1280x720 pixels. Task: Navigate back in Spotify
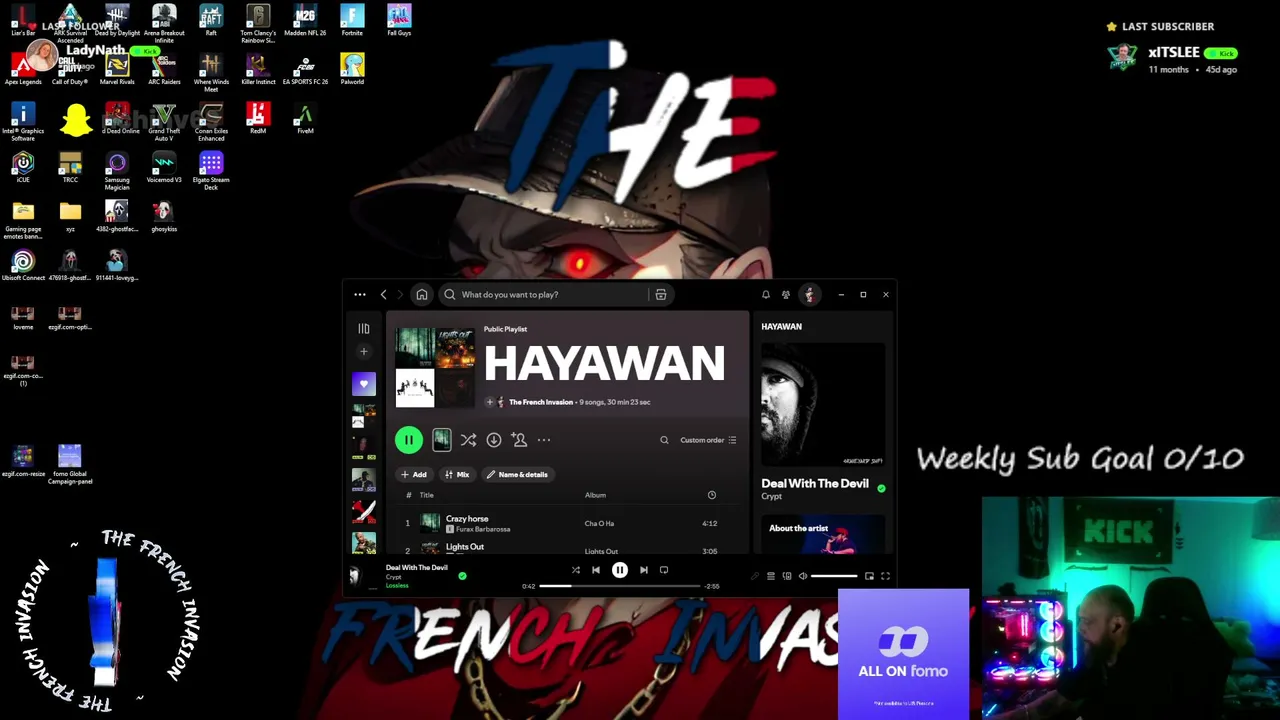(x=383, y=295)
